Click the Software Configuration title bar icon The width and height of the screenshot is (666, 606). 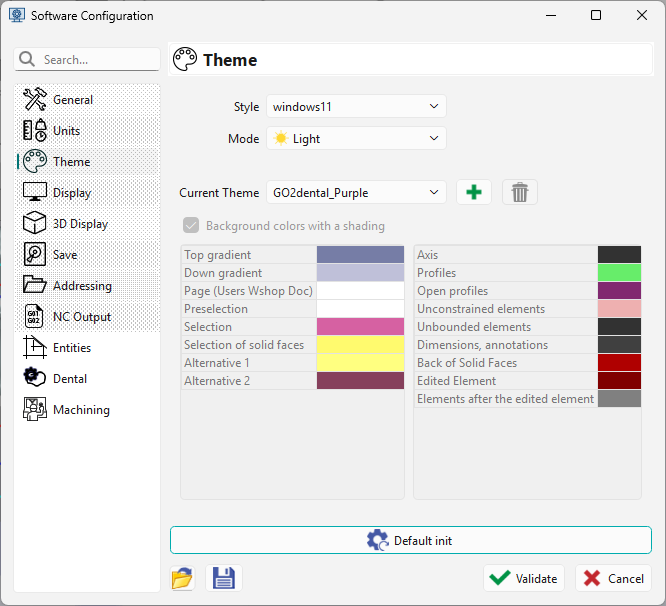click(x=17, y=15)
